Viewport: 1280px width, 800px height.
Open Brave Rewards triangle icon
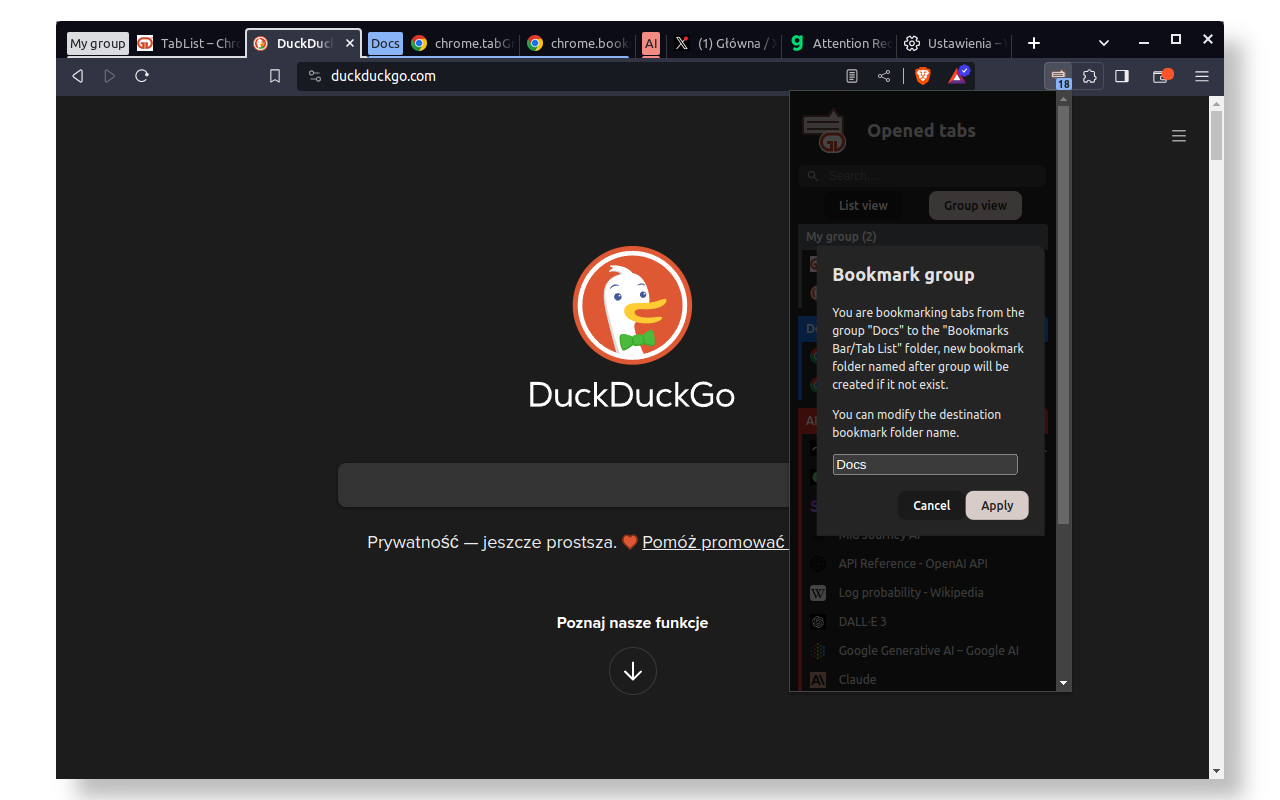(958, 75)
